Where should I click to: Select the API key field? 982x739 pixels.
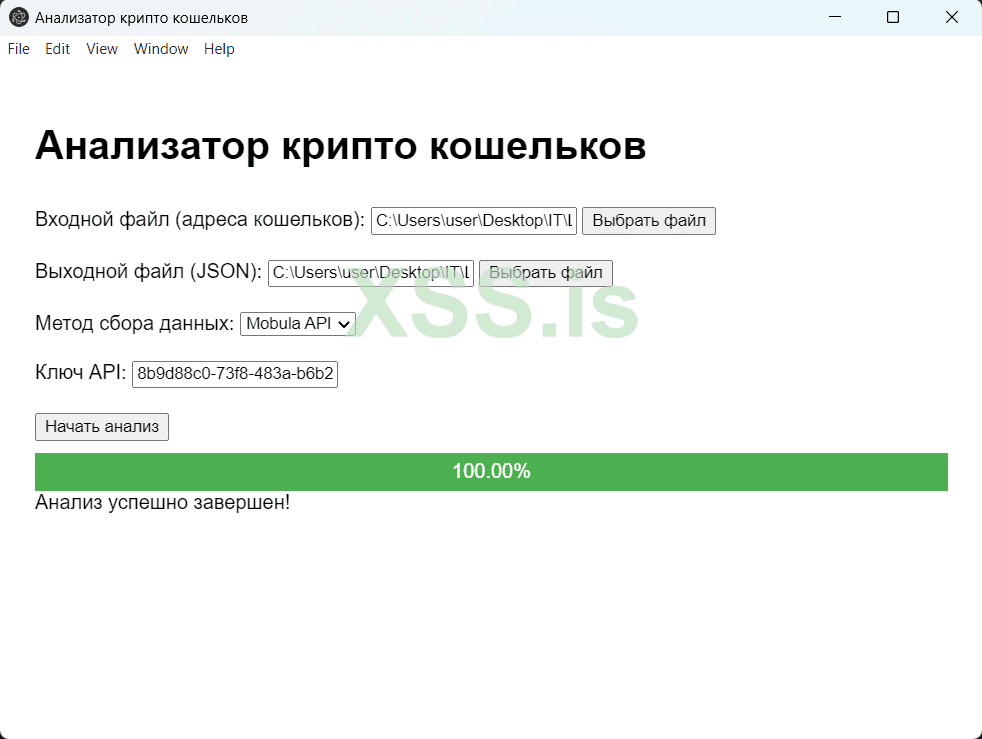pos(234,374)
